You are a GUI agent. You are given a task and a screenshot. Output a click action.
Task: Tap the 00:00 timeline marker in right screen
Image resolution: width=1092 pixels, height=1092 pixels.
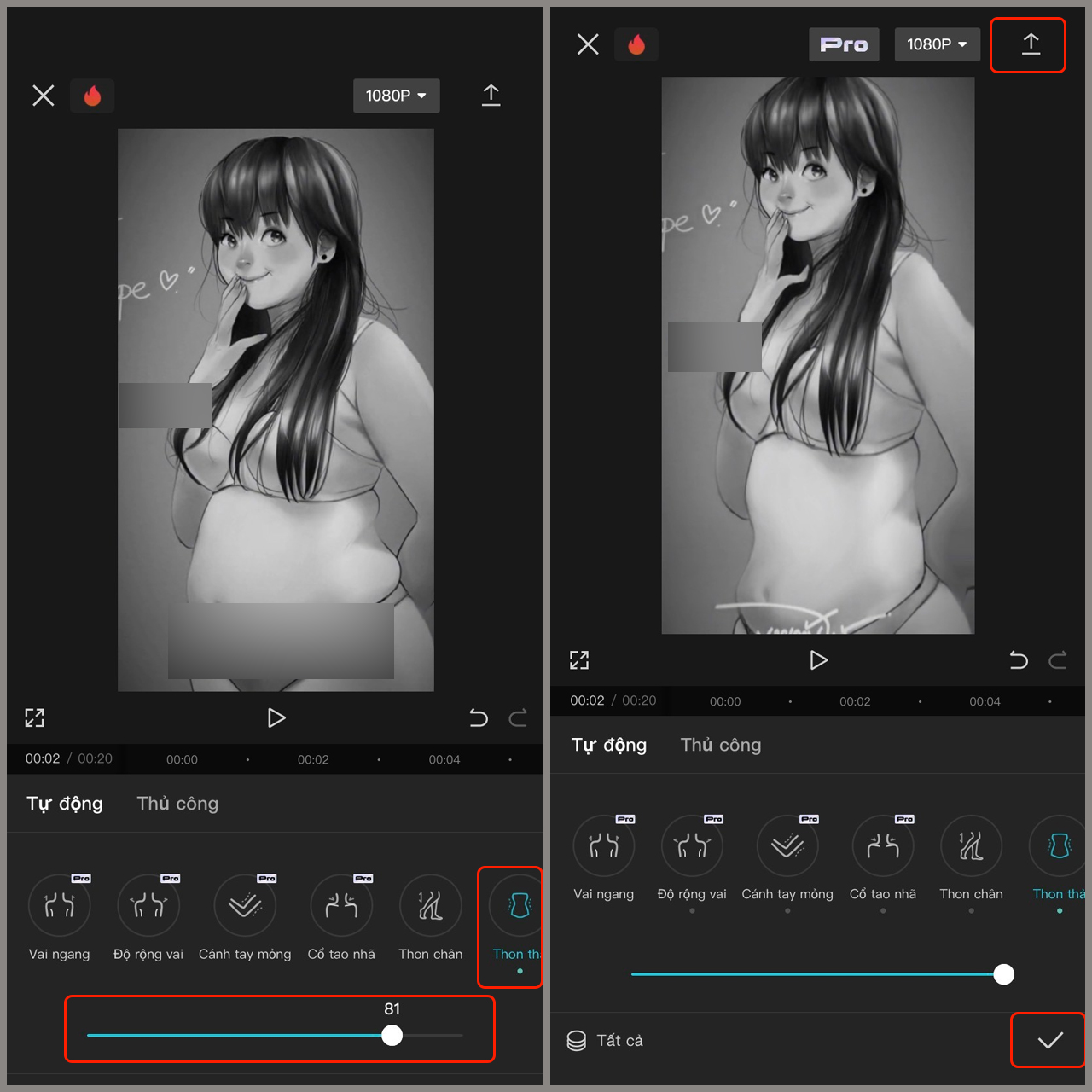725,701
